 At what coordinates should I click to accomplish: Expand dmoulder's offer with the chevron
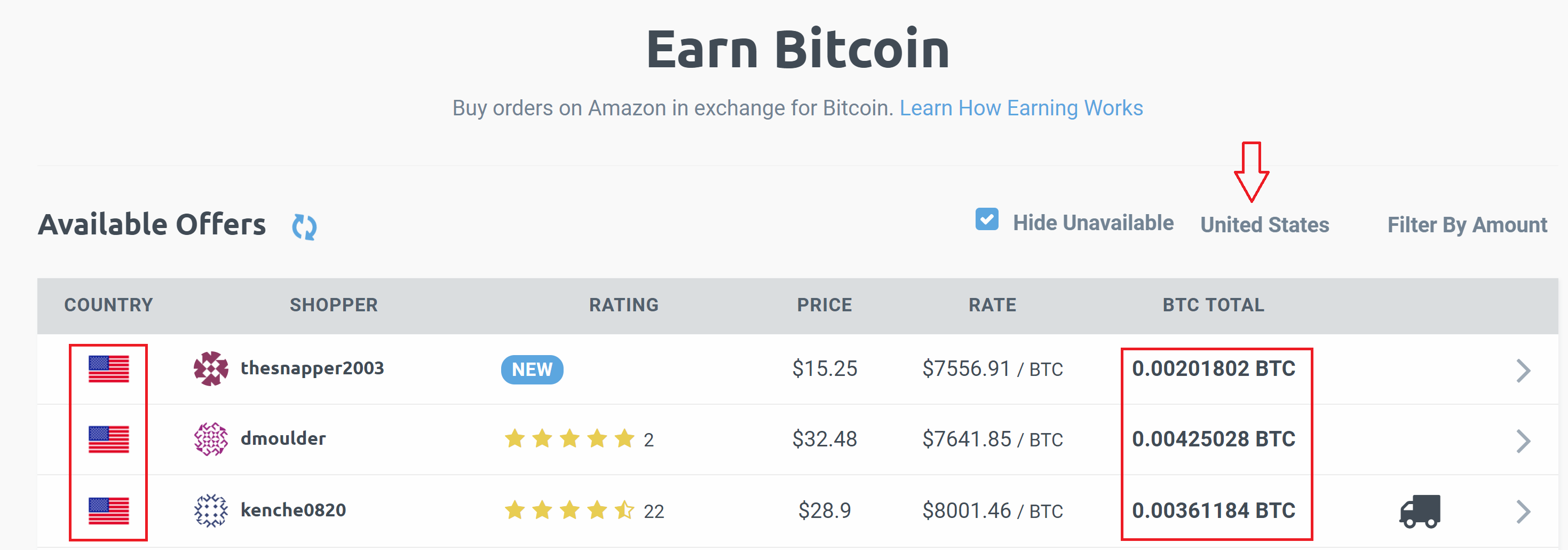[1523, 441]
